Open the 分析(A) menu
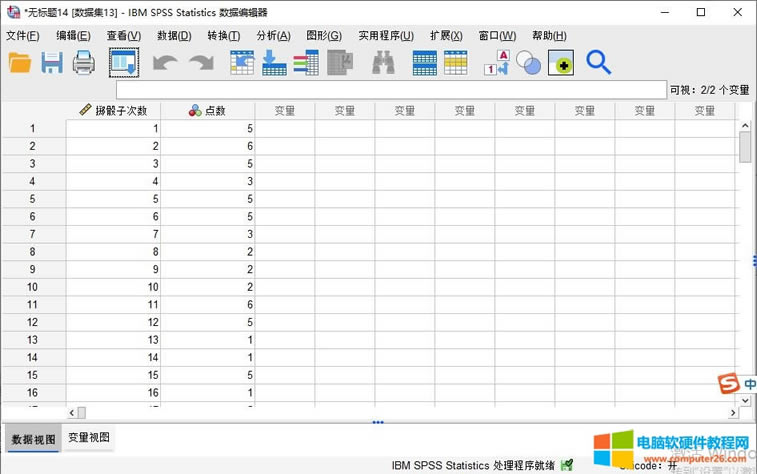Screen dimensions: 757x474 point(273,35)
